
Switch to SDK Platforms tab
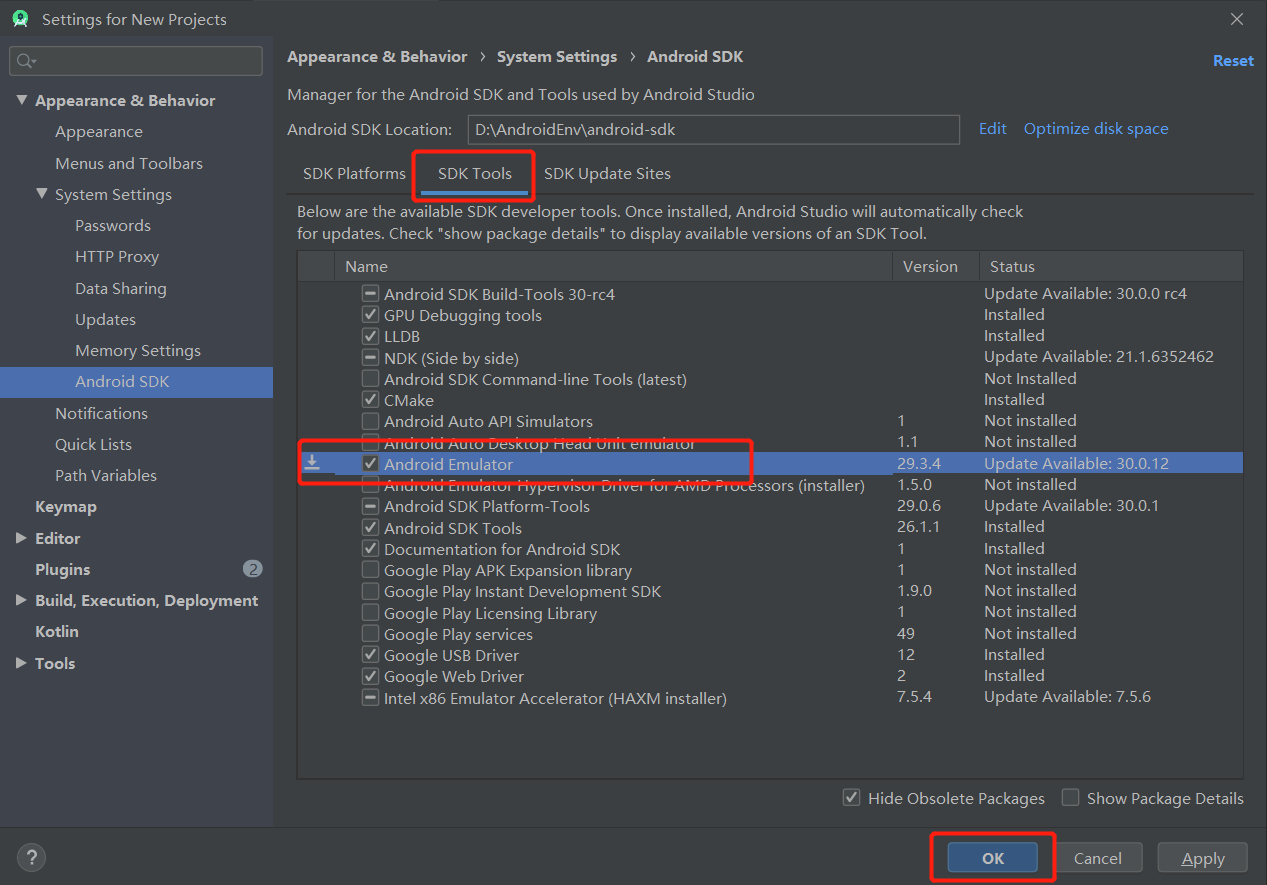click(354, 173)
